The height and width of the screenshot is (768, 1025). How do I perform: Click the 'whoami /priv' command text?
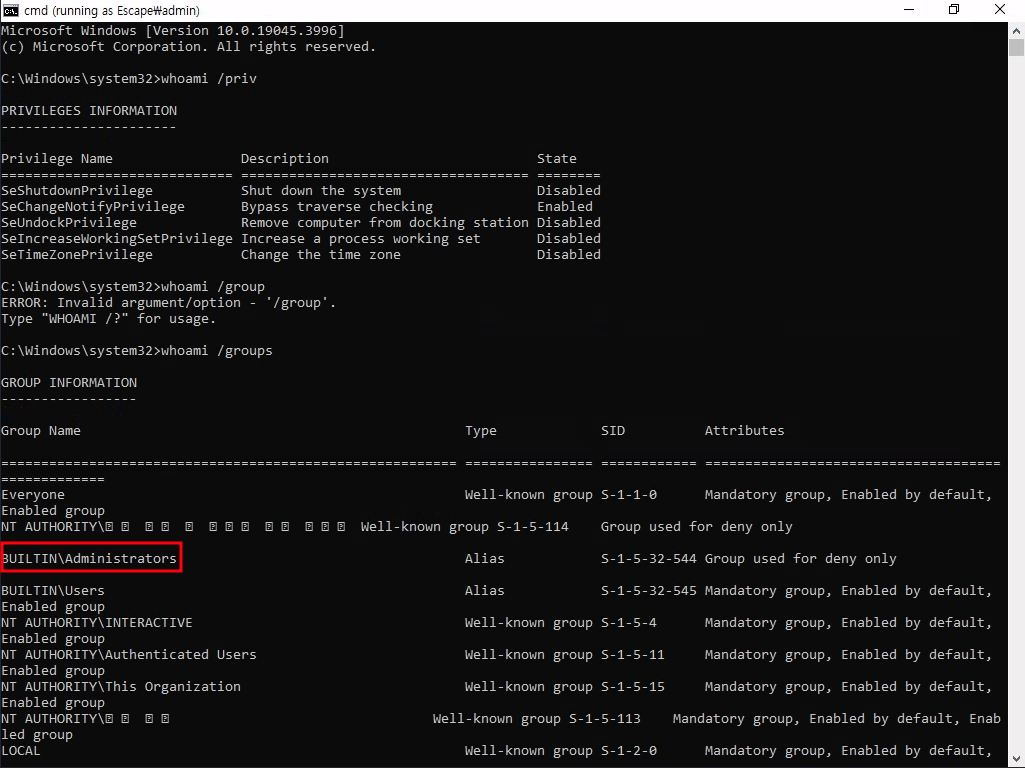[209, 78]
